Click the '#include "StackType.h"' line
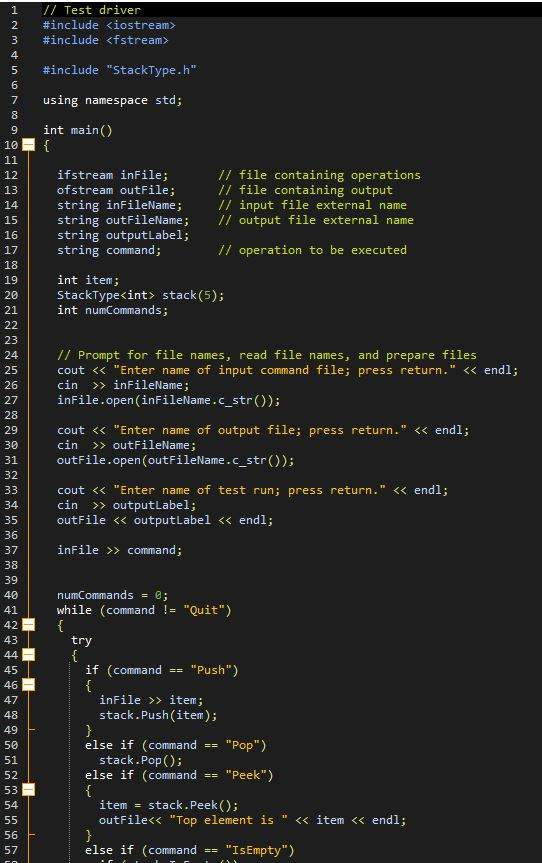This screenshot has width=542, height=863. tap(120, 70)
